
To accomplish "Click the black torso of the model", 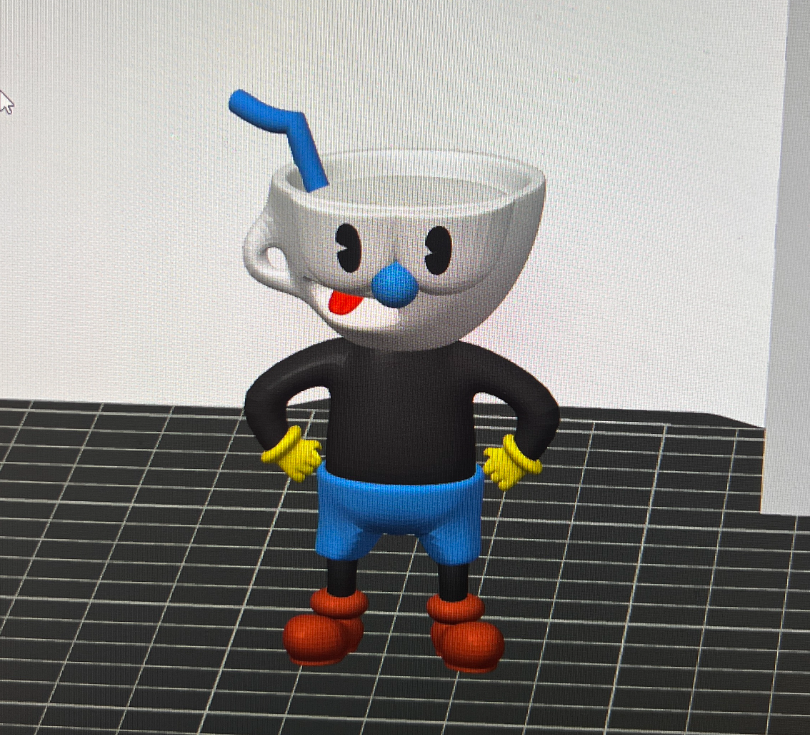I will (x=400, y=413).
